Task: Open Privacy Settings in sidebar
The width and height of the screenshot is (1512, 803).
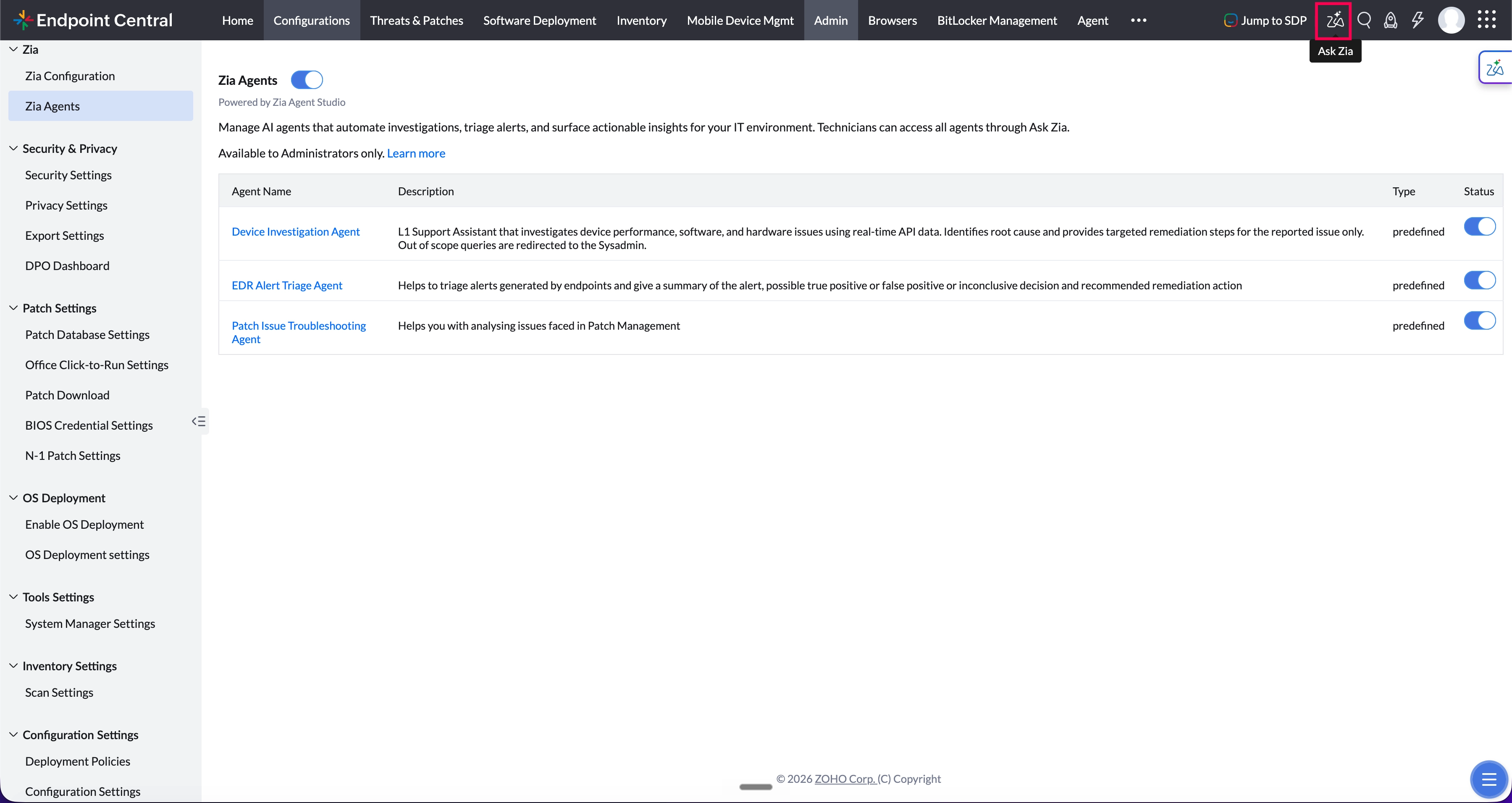Action: pos(100,205)
